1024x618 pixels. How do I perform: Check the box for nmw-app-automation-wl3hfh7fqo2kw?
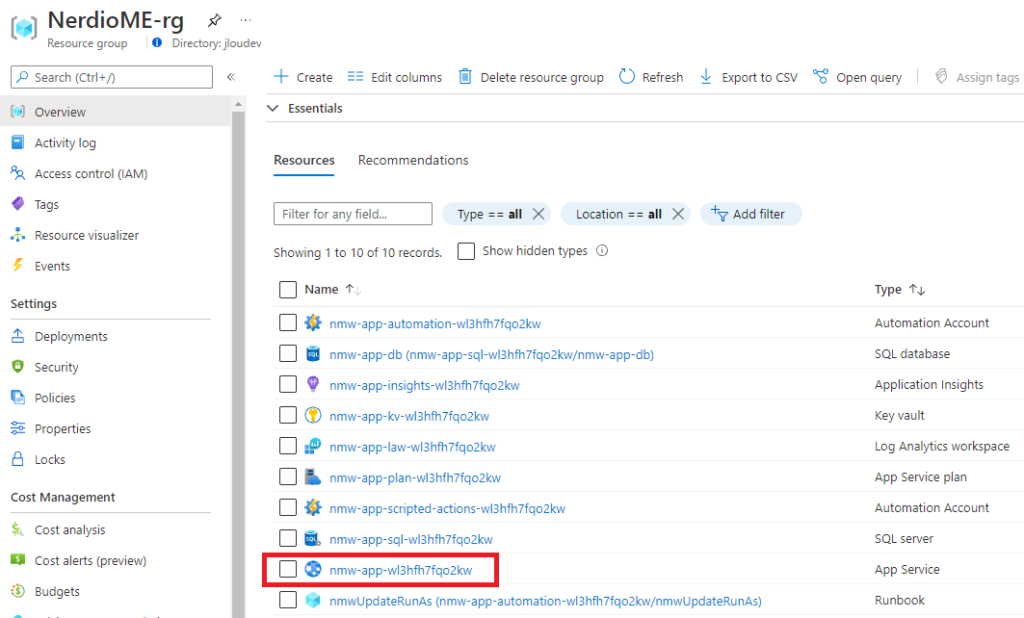tap(288, 322)
